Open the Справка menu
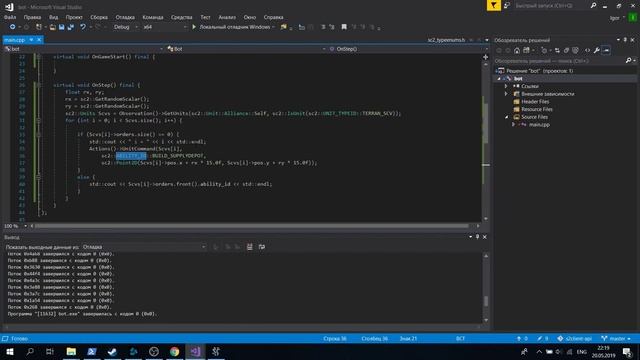 pos(273,17)
